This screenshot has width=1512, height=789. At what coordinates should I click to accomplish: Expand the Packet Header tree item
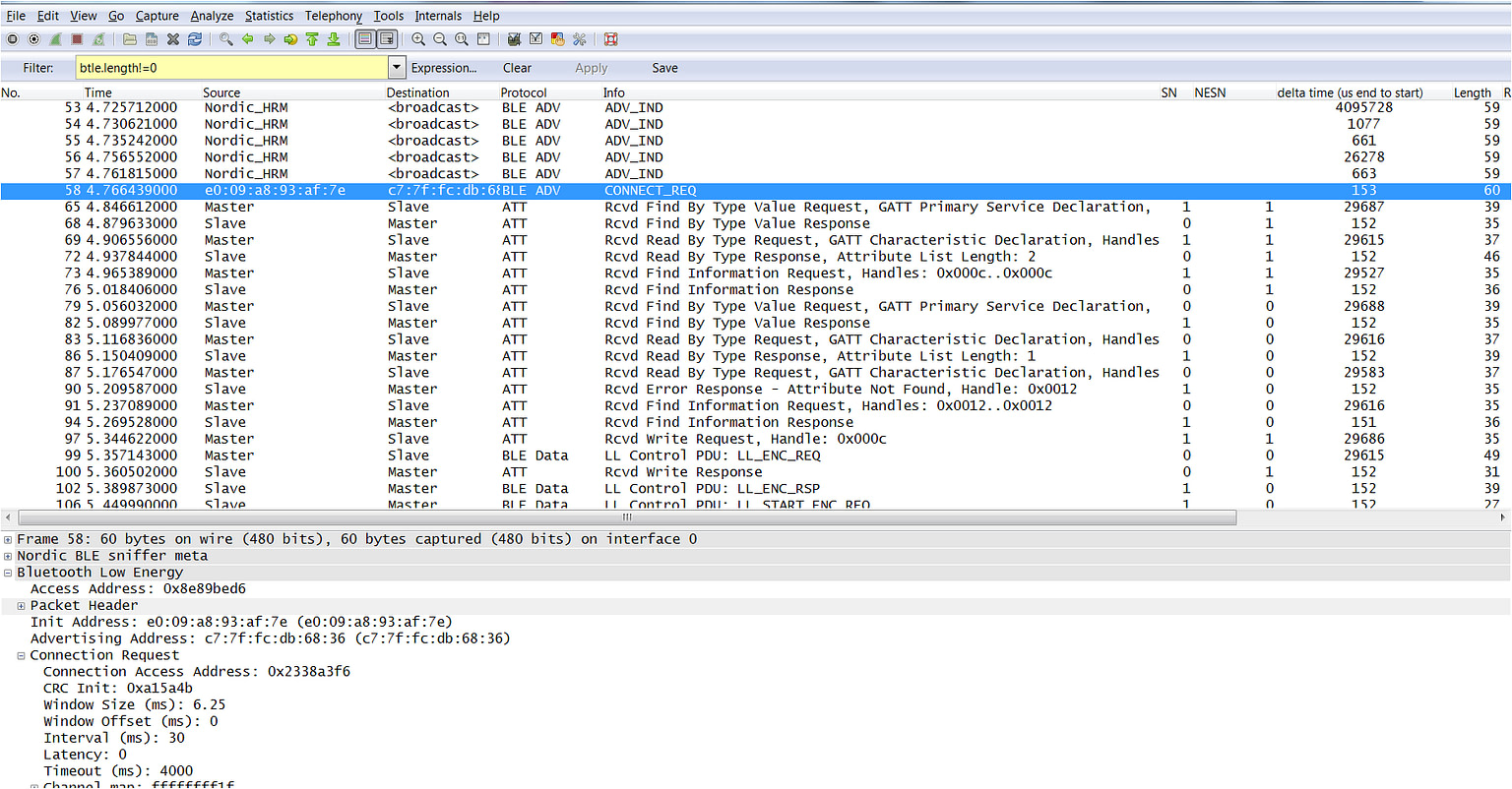[22, 605]
